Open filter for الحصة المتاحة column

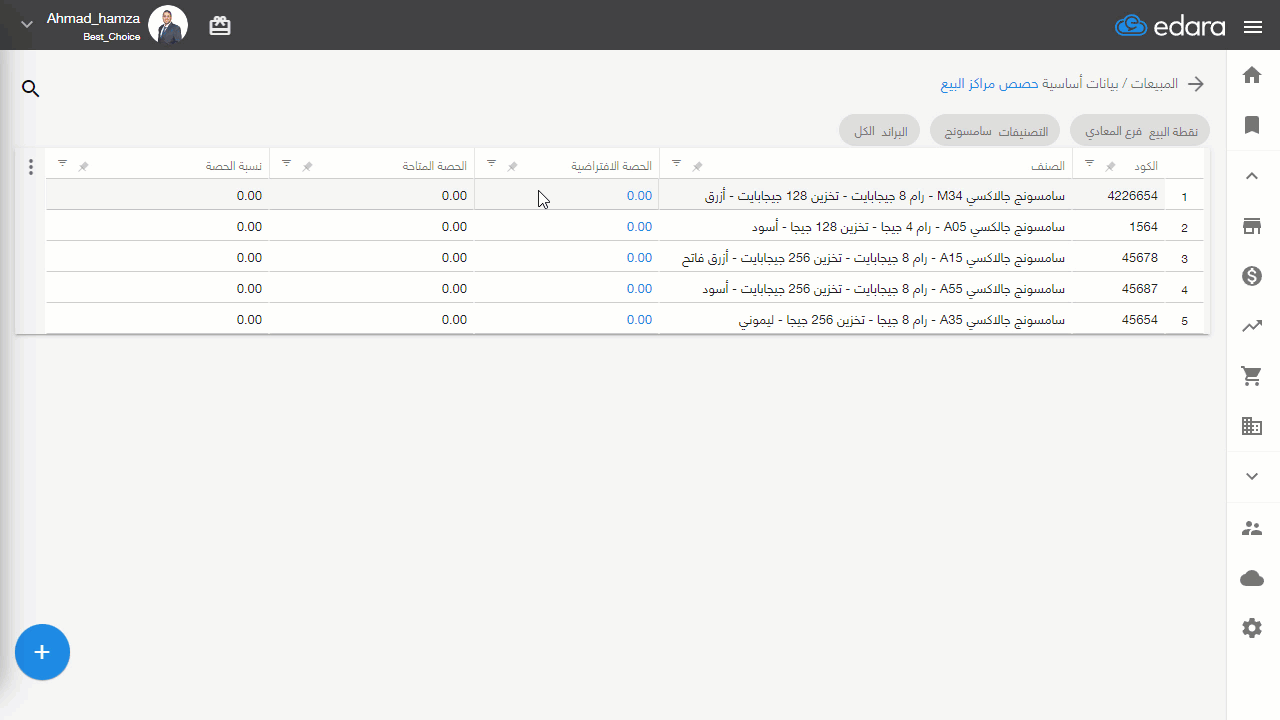(286, 162)
